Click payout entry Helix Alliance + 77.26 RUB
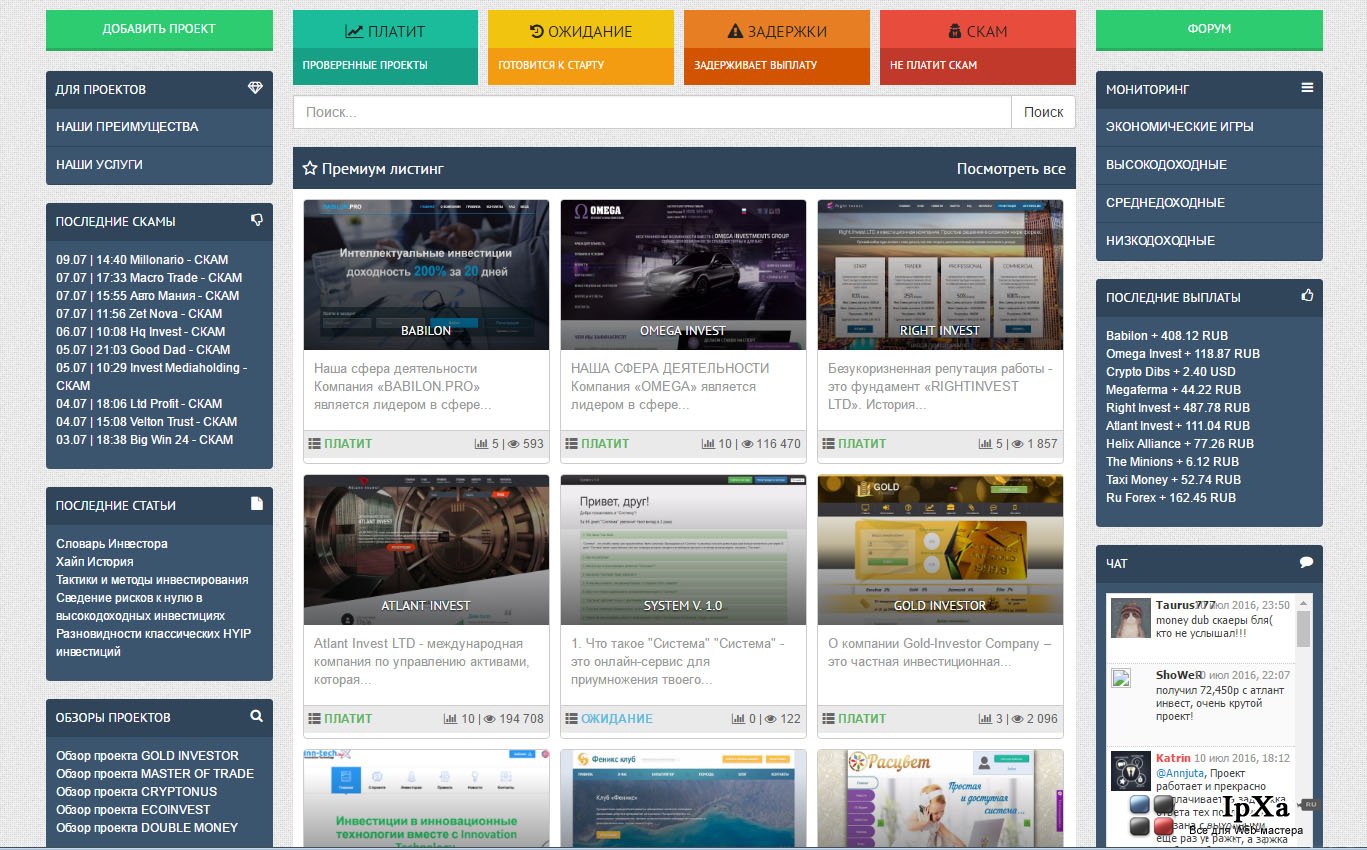Image resolution: width=1367 pixels, height=850 pixels. 1180,444
